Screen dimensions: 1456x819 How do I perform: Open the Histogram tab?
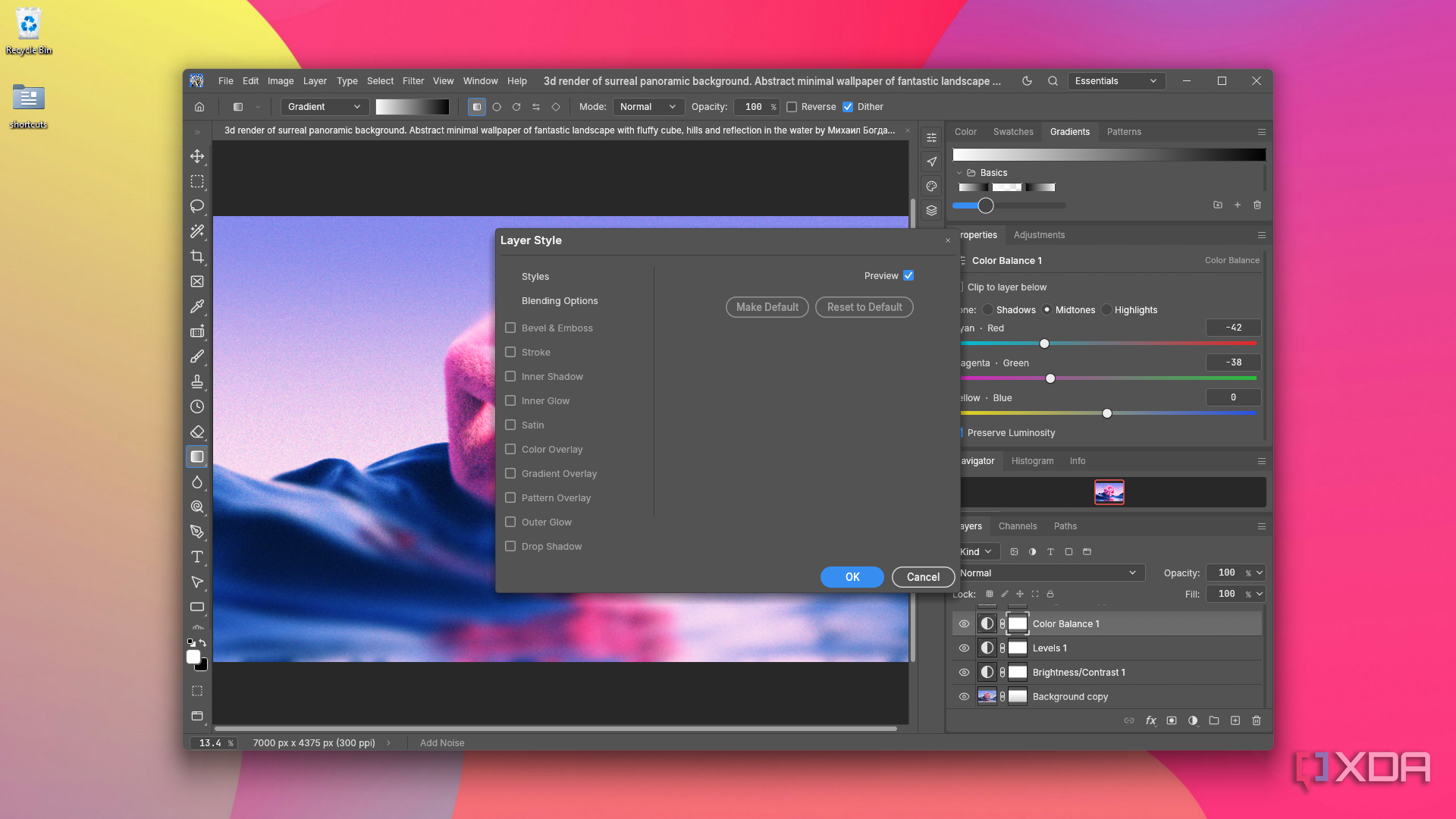click(x=1032, y=461)
